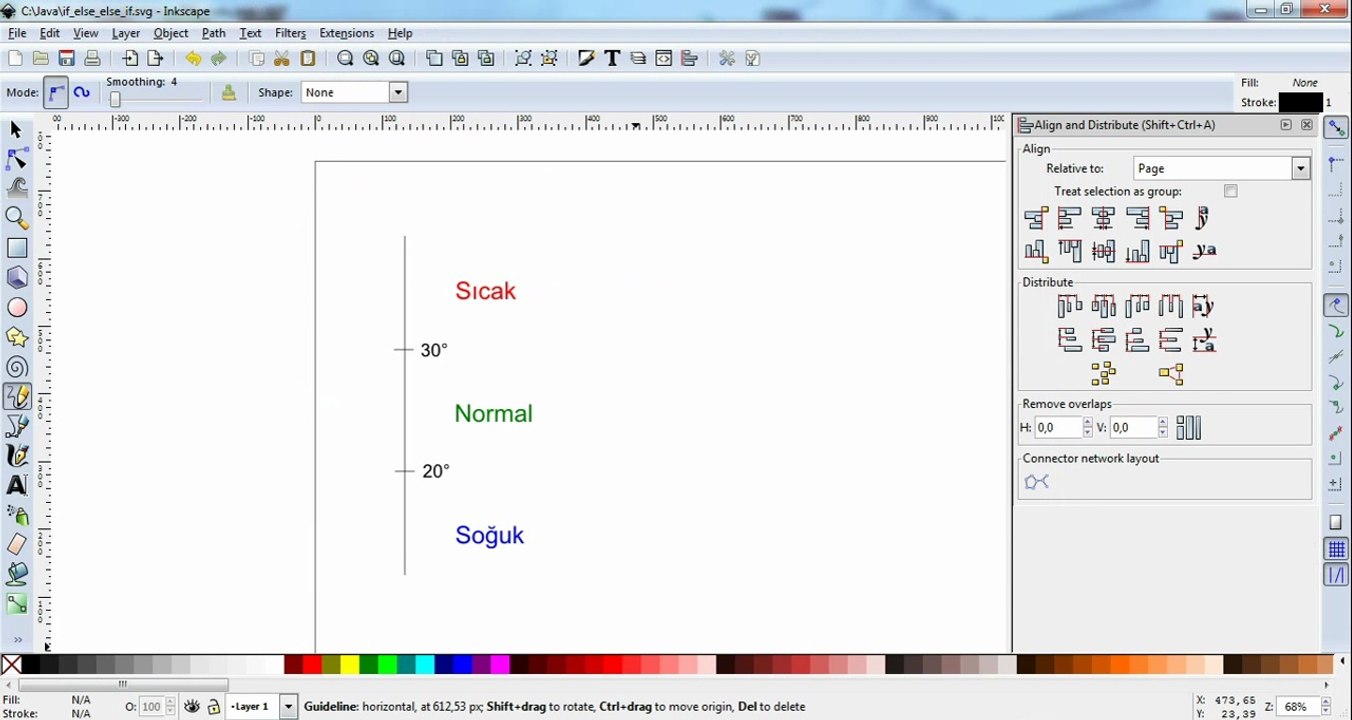Viewport: 1352px width, 720px height.
Task: Select the Star polygon tool
Action: tap(16, 338)
